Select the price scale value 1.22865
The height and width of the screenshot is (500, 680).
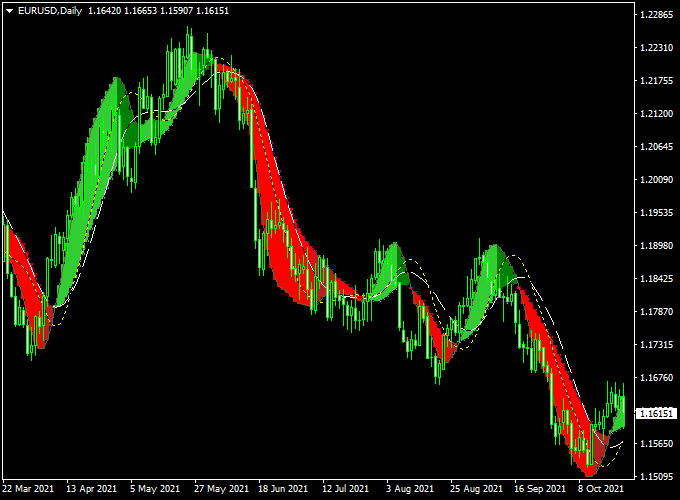click(657, 15)
